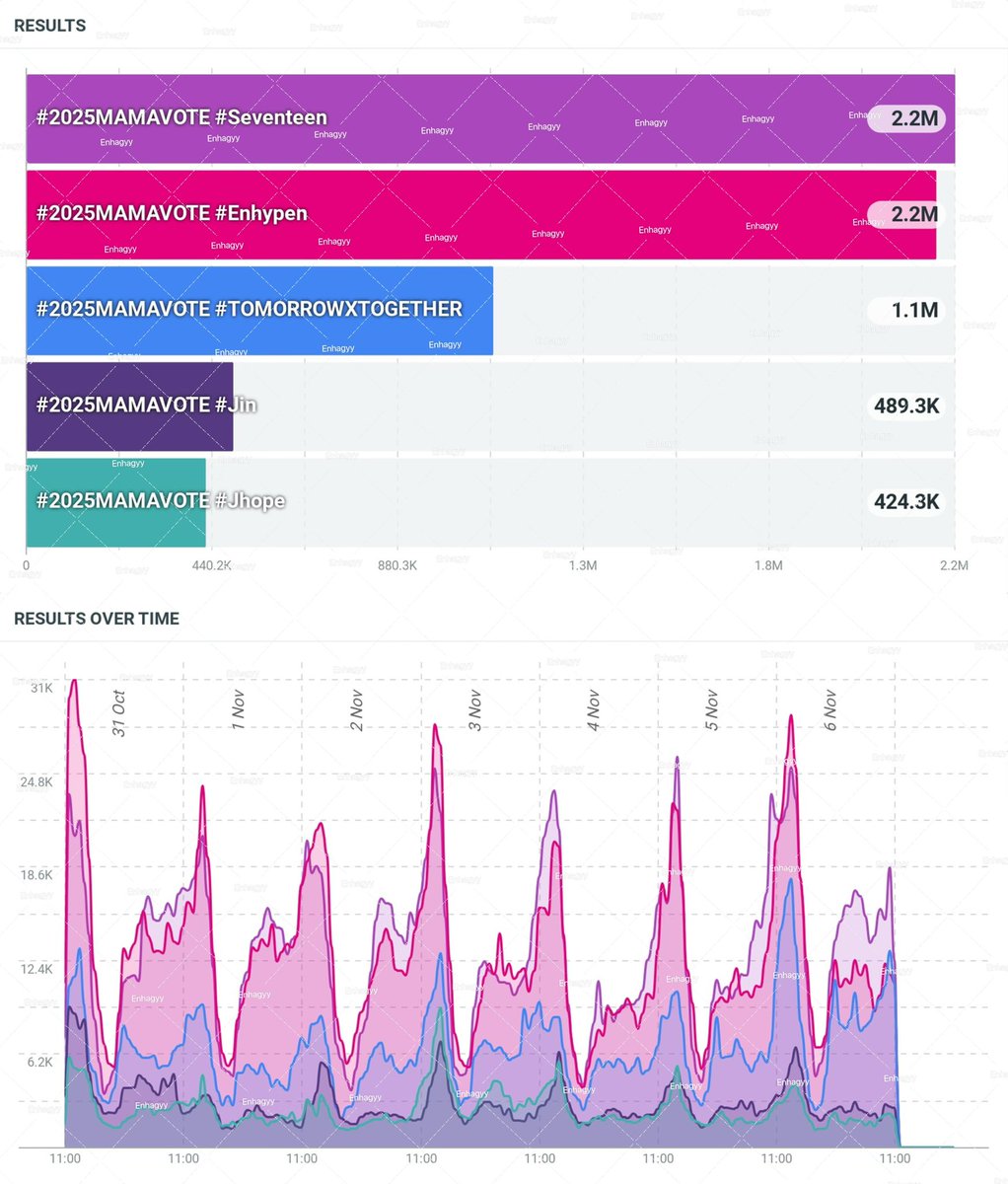
Task: Click the pink #2025MAMAVOTE #Enhypen bar
Action: [481, 214]
